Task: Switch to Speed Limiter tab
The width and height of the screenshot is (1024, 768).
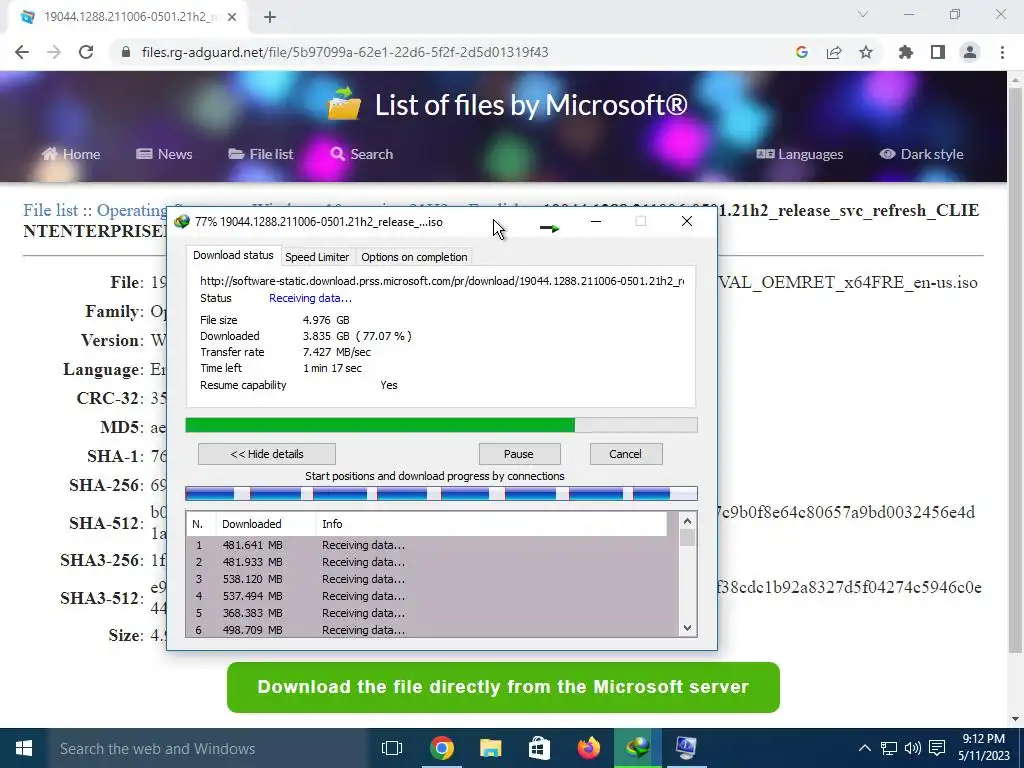Action: (317, 257)
